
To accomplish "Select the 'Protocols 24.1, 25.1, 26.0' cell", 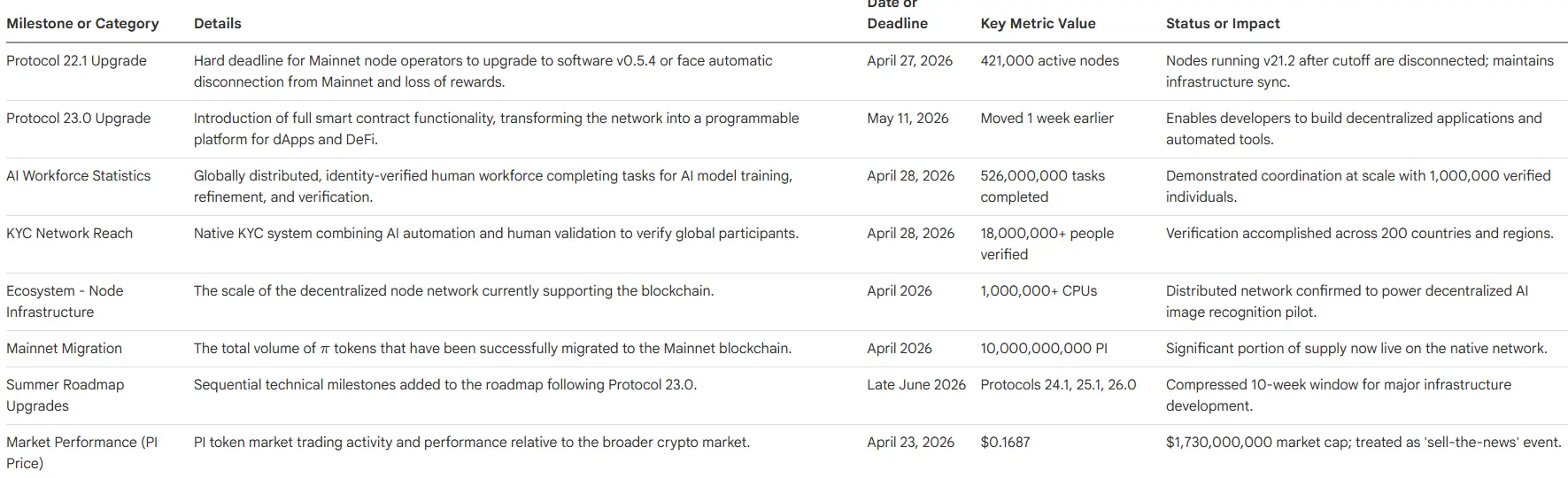I will coord(1058,385).
